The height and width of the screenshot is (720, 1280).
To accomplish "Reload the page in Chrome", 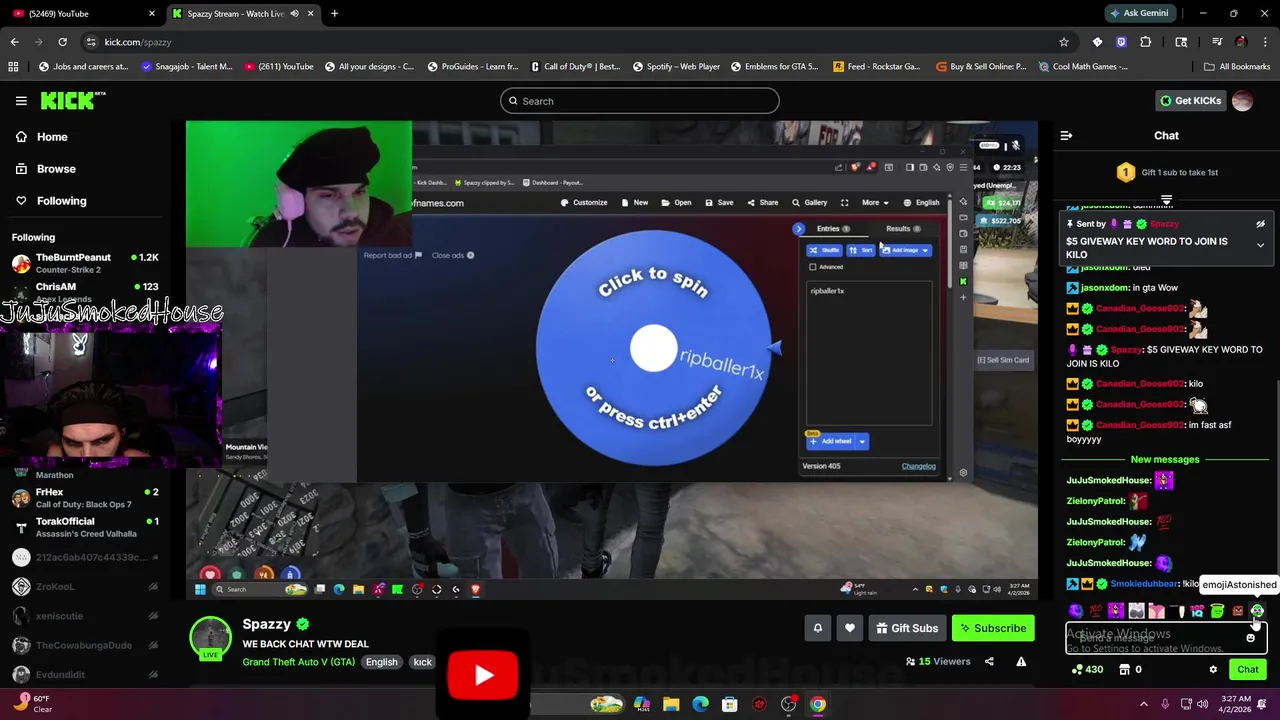I will (62, 42).
